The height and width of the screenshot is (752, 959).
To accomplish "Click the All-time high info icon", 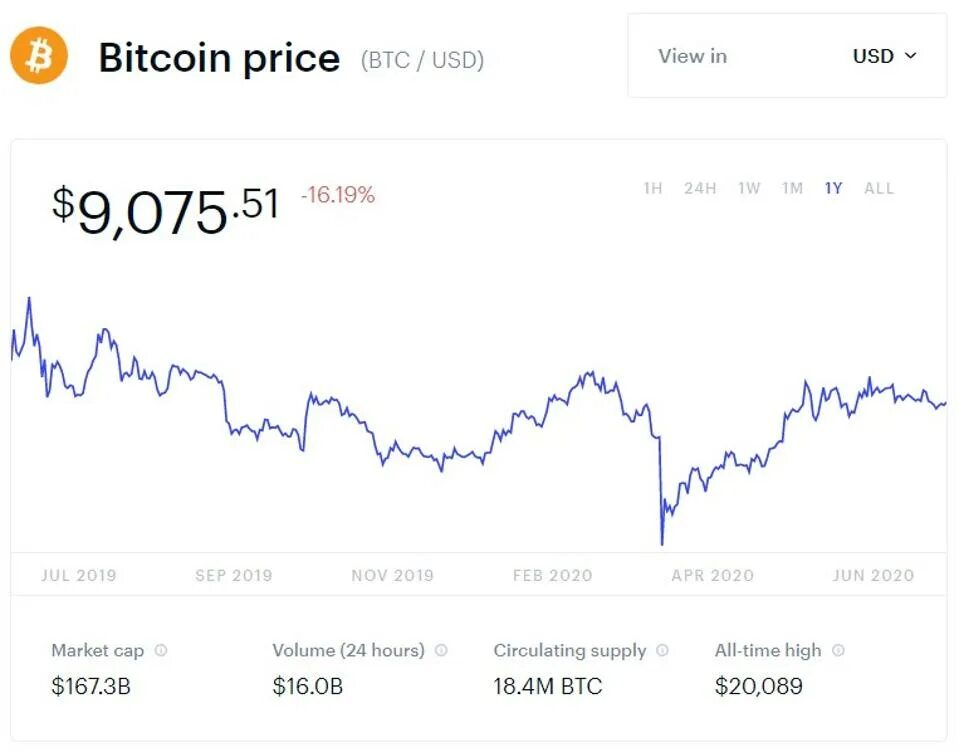I will pos(838,650).
